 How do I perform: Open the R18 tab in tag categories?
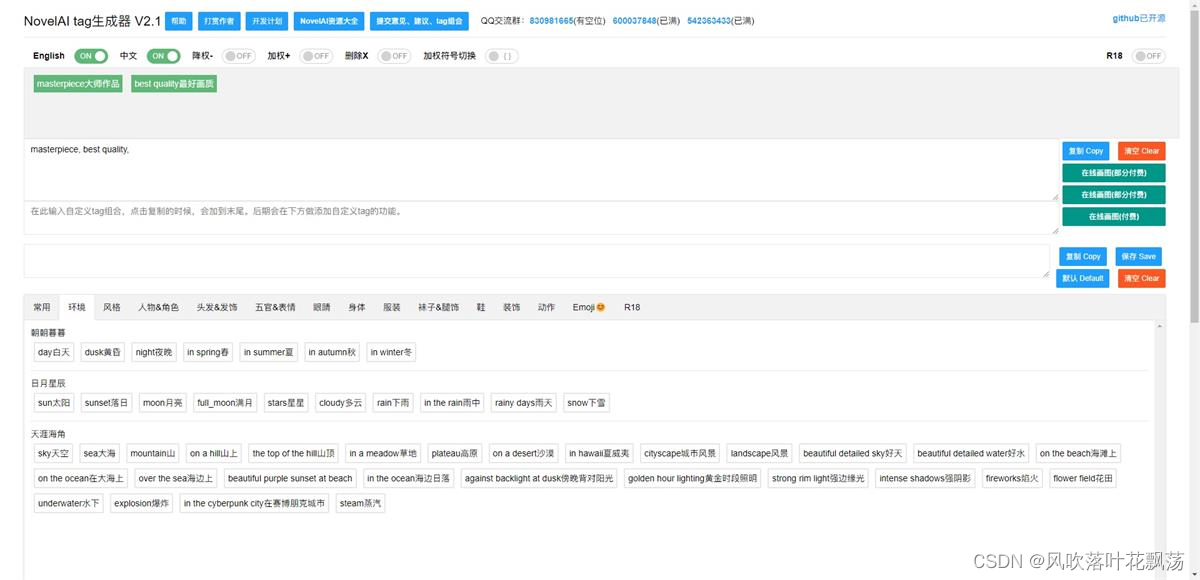tap(632, 307)
